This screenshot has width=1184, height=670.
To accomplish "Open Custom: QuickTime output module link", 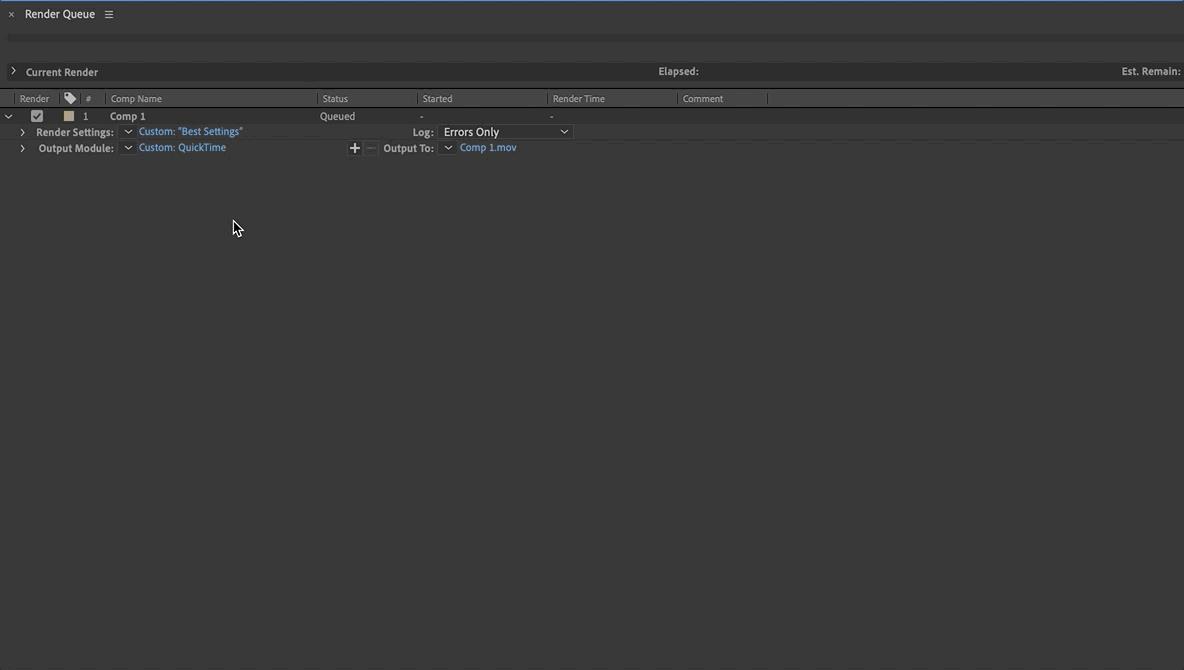I will [x=182, y=147].
